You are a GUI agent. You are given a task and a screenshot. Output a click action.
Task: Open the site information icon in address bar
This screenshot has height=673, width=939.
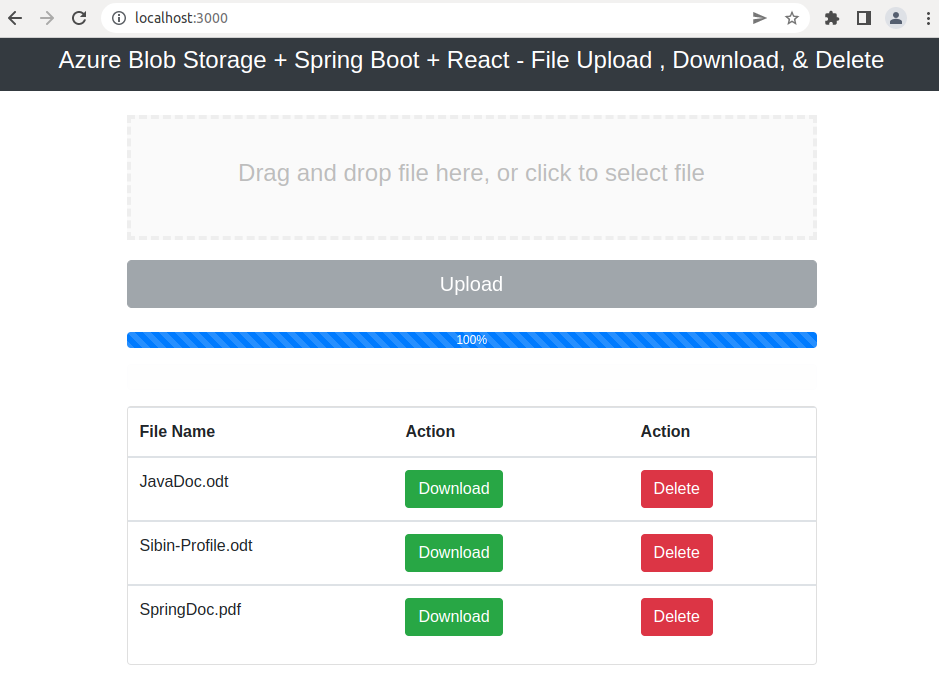pyautogui.click(x=119, y=18)
